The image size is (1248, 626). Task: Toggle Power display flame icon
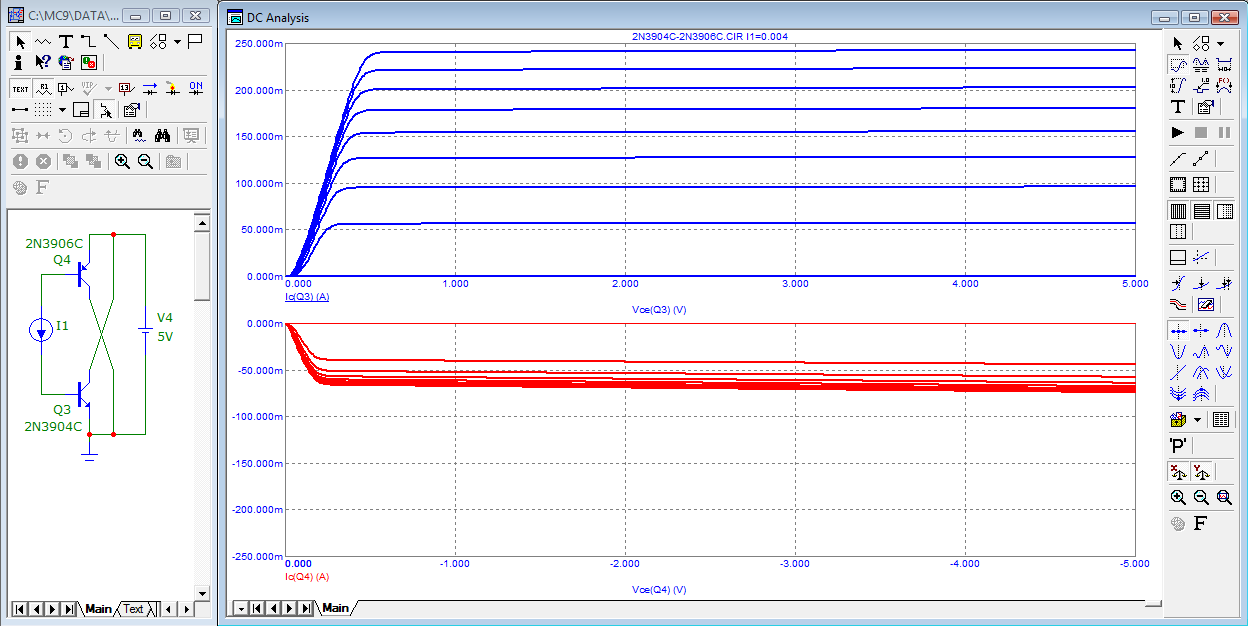[173, 88]
